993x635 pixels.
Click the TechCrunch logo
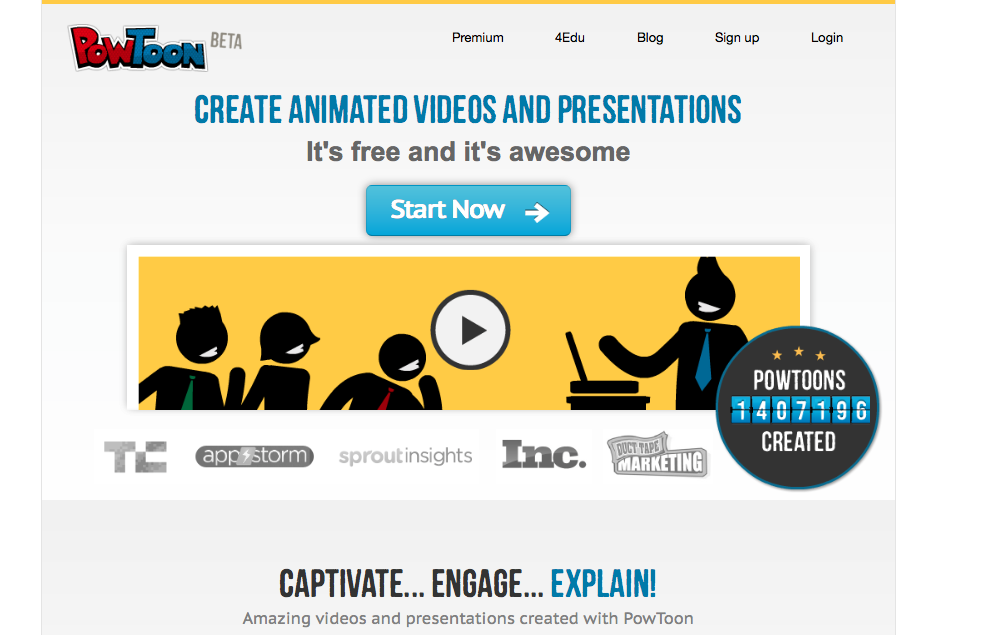click(x=136, y=456)
